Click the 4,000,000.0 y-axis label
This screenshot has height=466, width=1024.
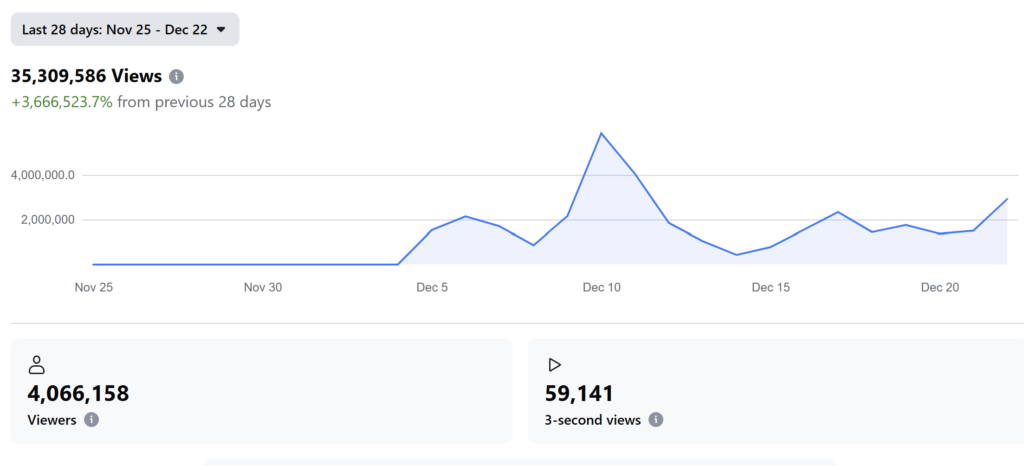pyautogui.click(x=43, y=175)
